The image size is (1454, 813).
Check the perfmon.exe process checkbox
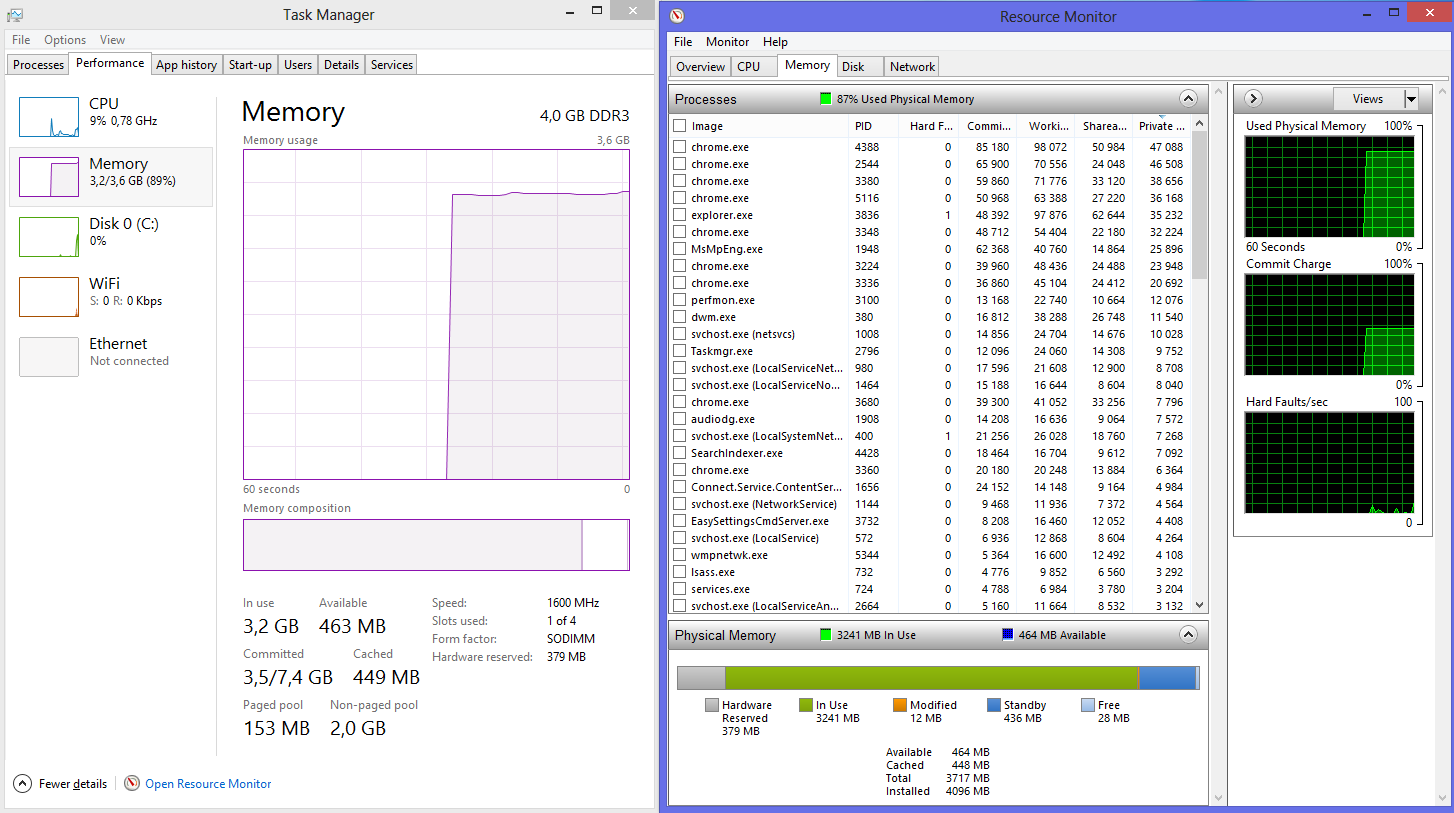coord(680,300)
